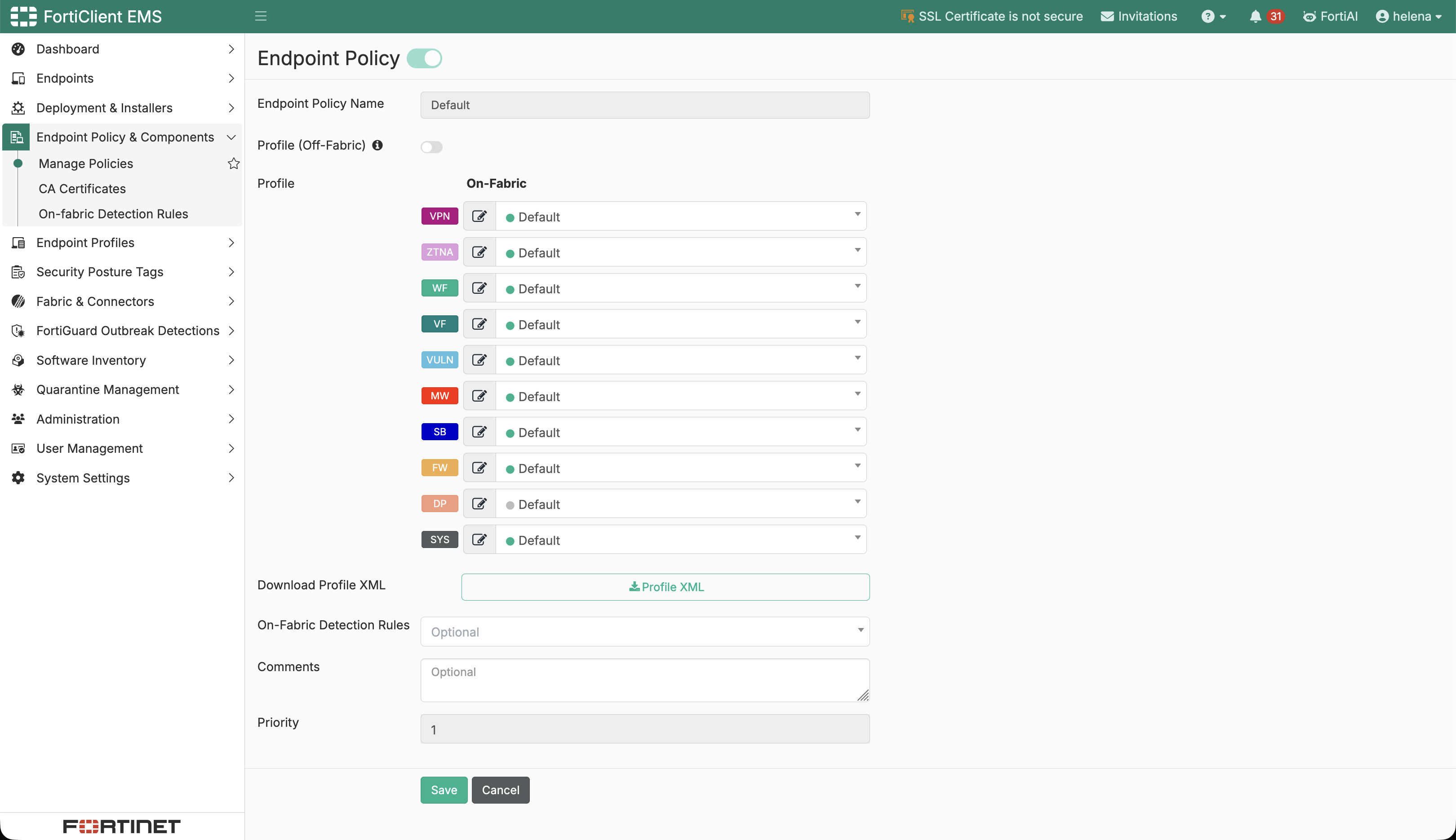This screenshot has width=1456, height=840.
Task: Click the Profile XML download button
Action: coord(666,587)
